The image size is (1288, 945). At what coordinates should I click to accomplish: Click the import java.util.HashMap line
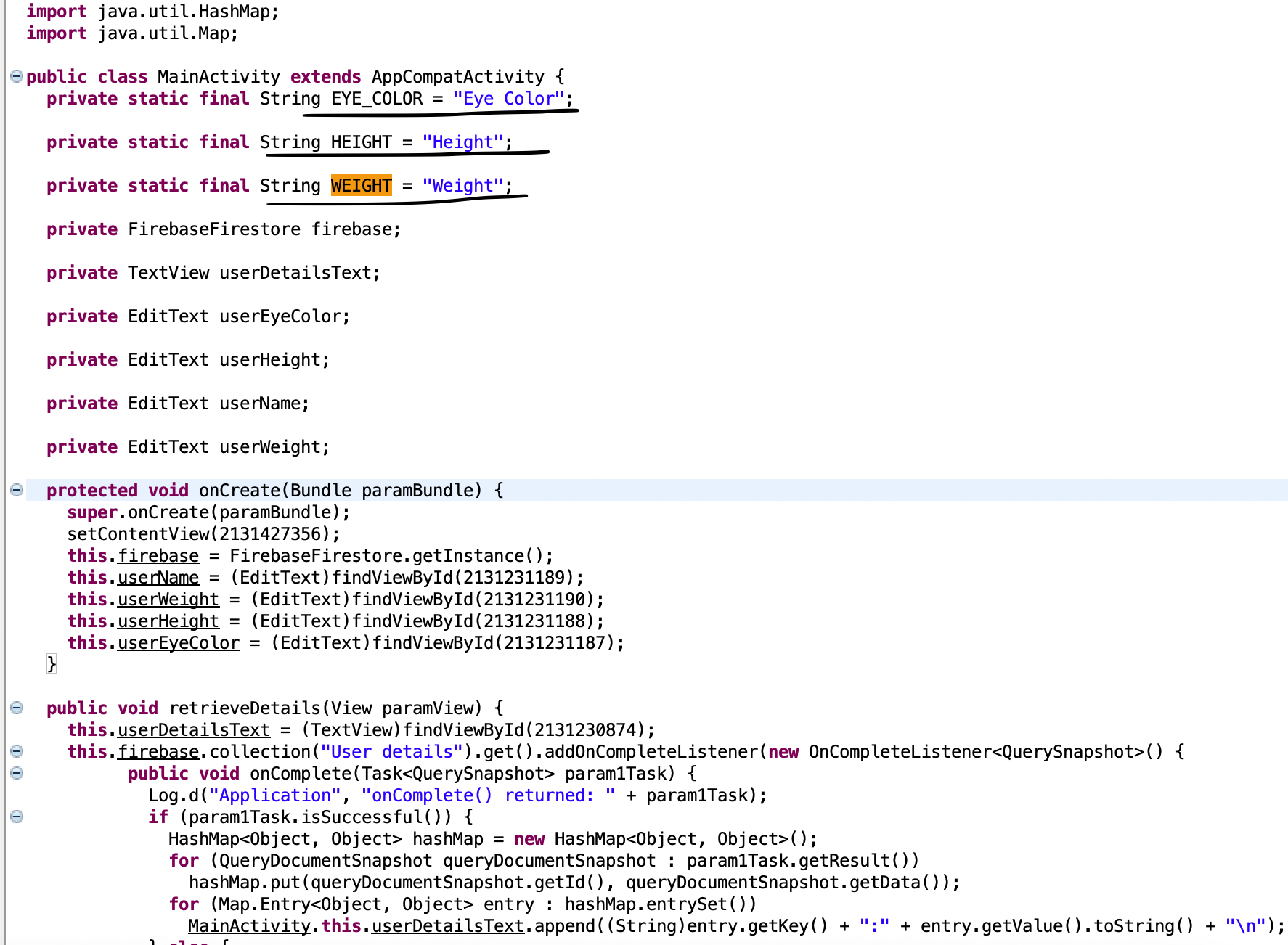[152, 12]
